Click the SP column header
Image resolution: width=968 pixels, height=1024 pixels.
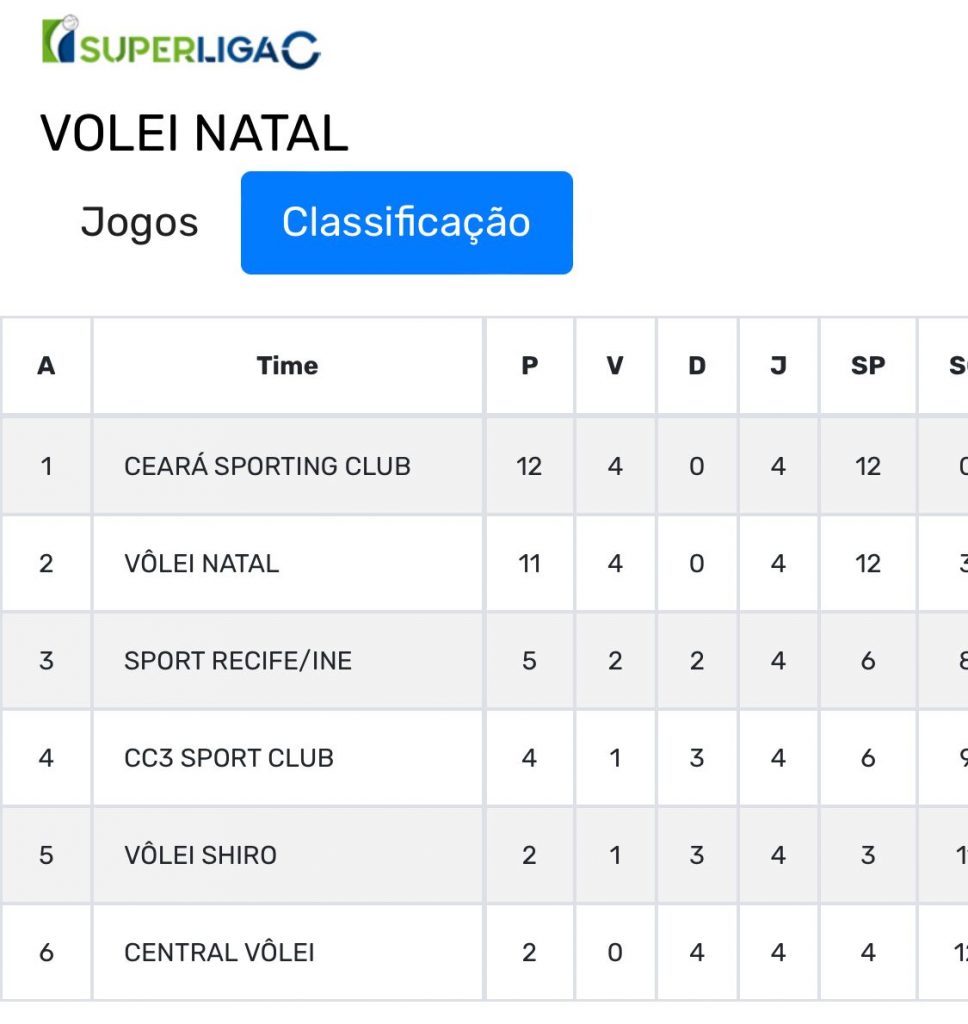(x=868, y=366)
